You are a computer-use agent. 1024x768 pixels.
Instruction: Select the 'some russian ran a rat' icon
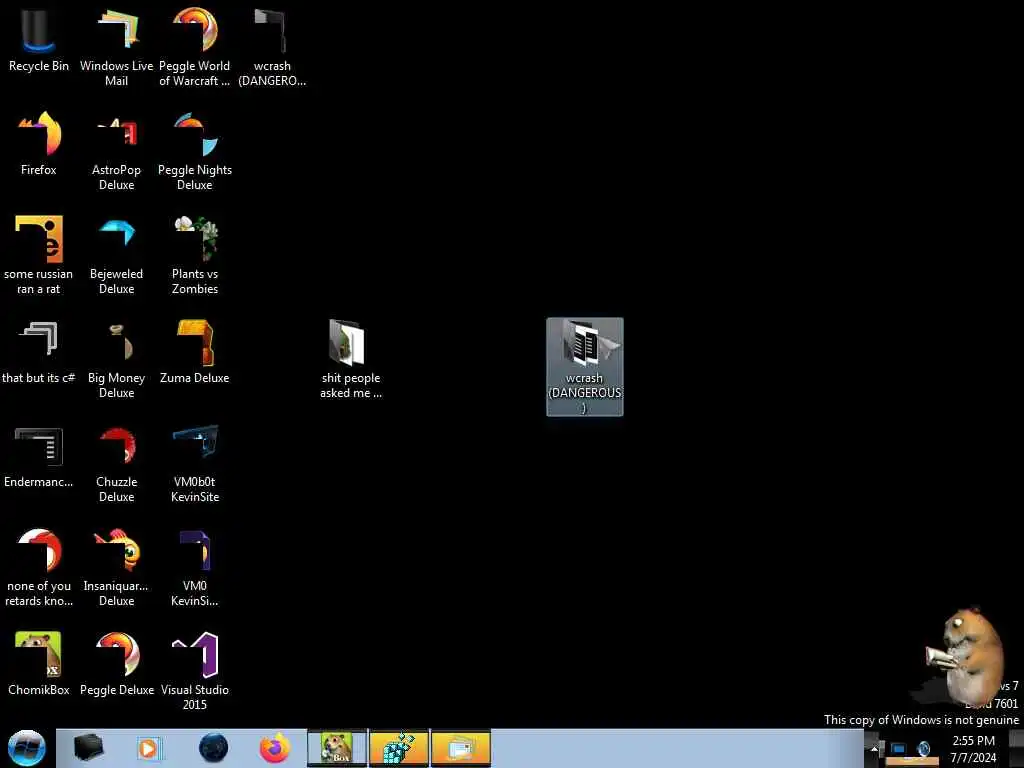[x=39, y=255]
